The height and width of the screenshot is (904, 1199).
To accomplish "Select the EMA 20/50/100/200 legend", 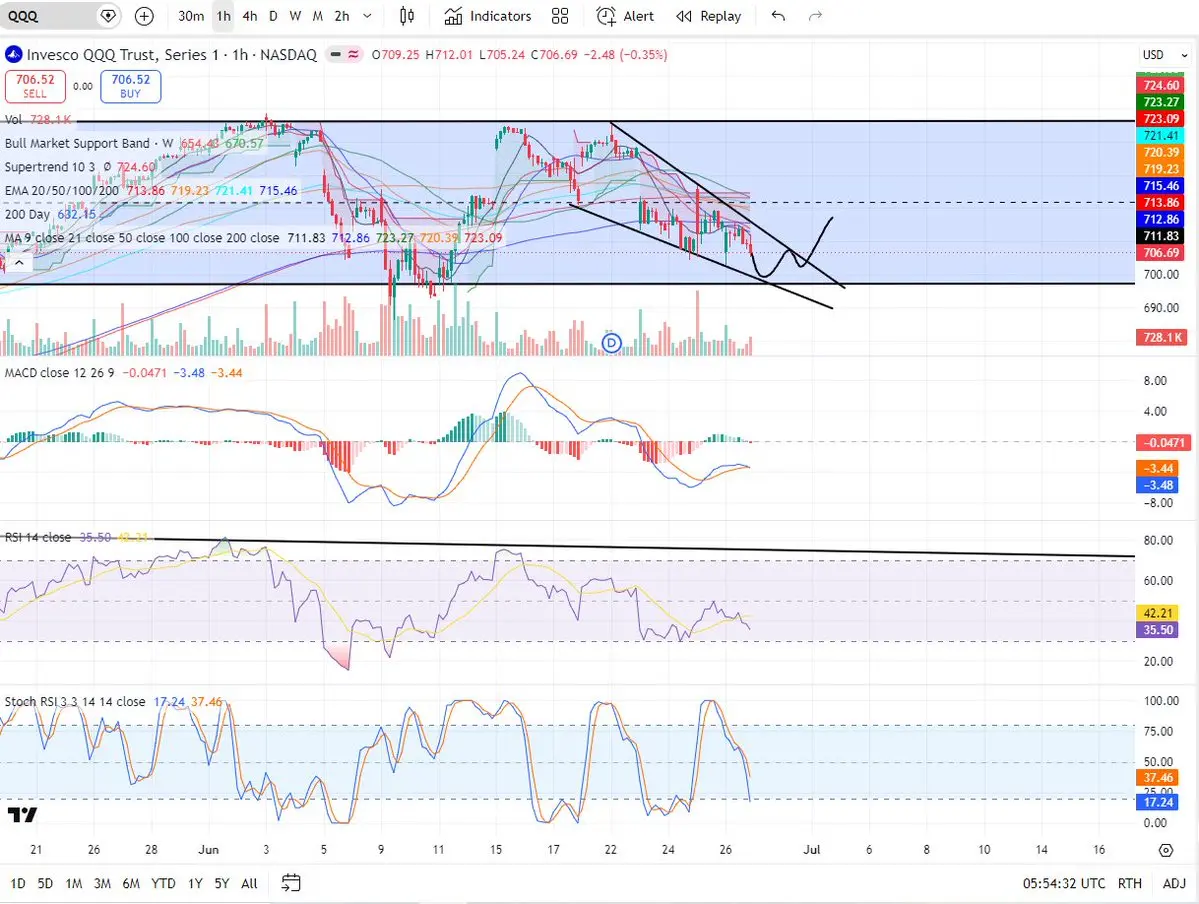I will (151, 190).
